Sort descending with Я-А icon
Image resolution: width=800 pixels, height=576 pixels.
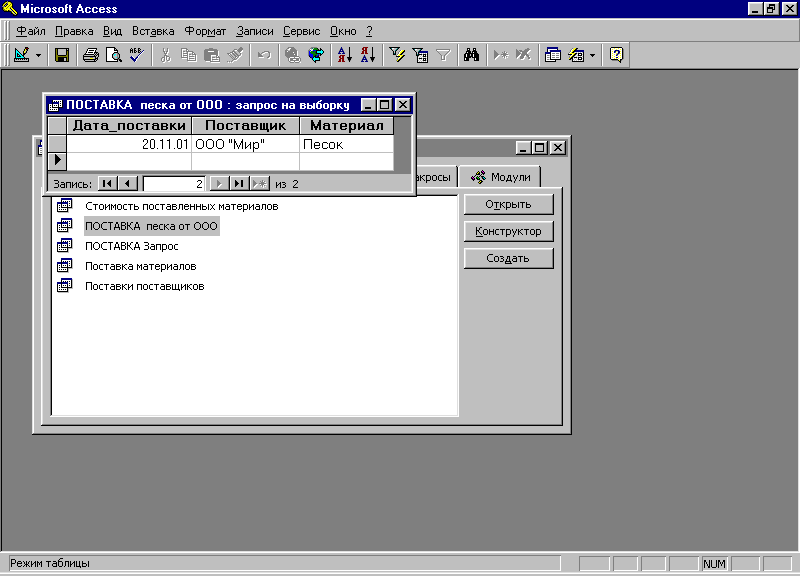point(368,55)
